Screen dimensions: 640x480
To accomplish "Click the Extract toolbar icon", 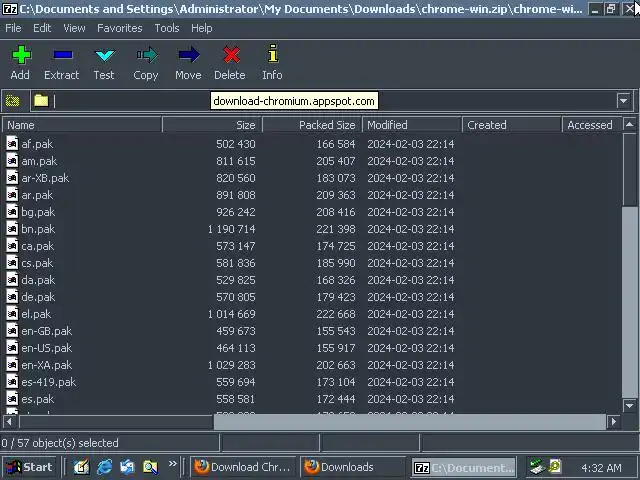I will pyautogui.click(x=62, y=55).
